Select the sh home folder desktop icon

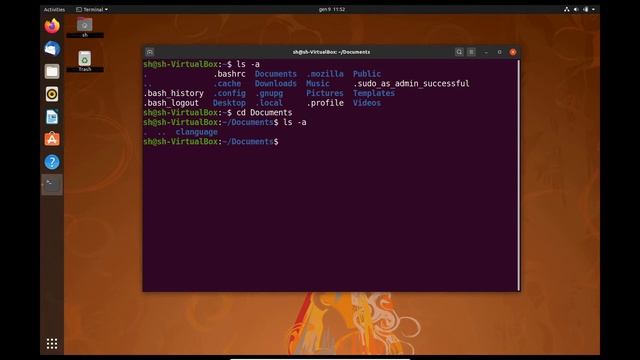pos(85,27)
